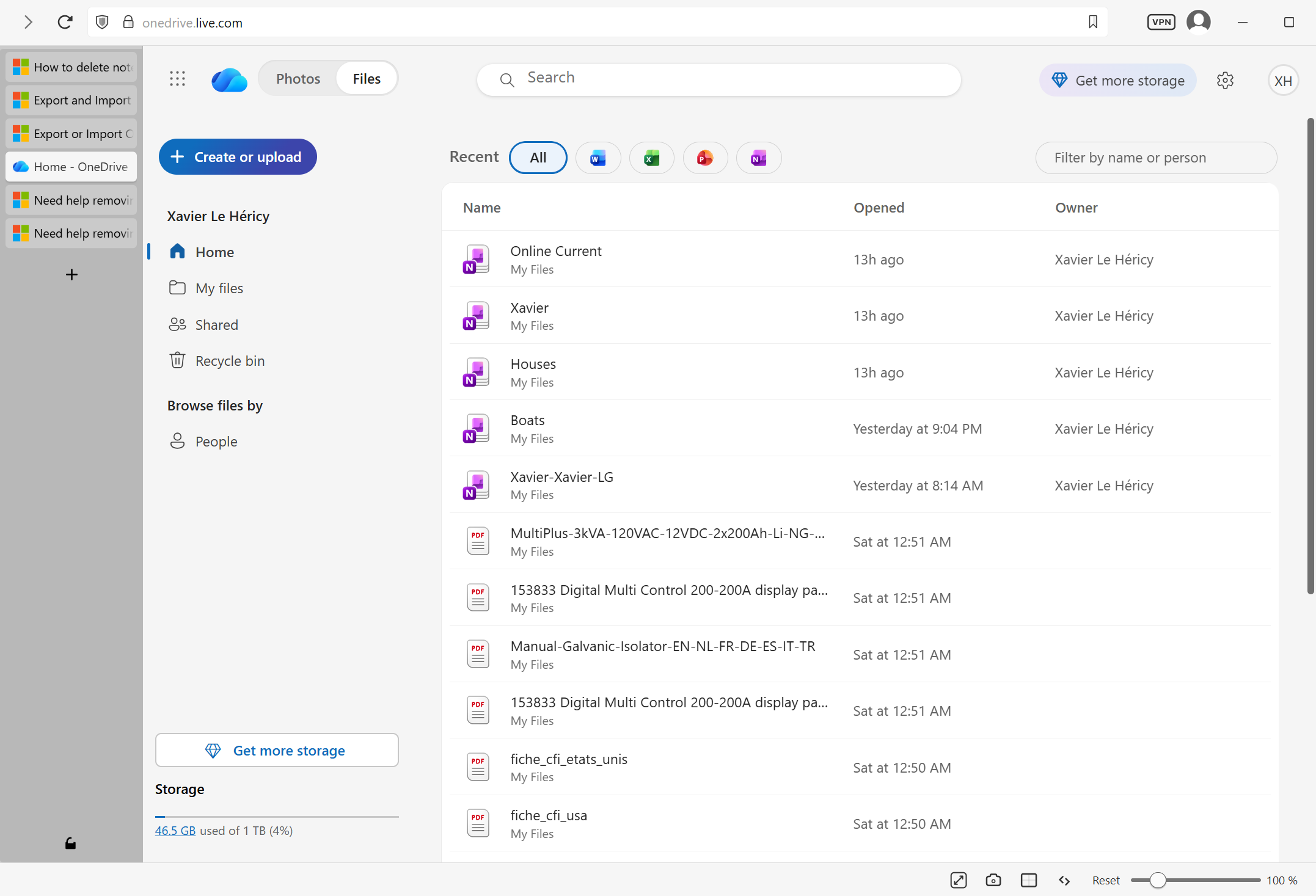The image size is (1316, 896).
Task: Filter recent files by PowerPoint icon
Action: [704, 158]
